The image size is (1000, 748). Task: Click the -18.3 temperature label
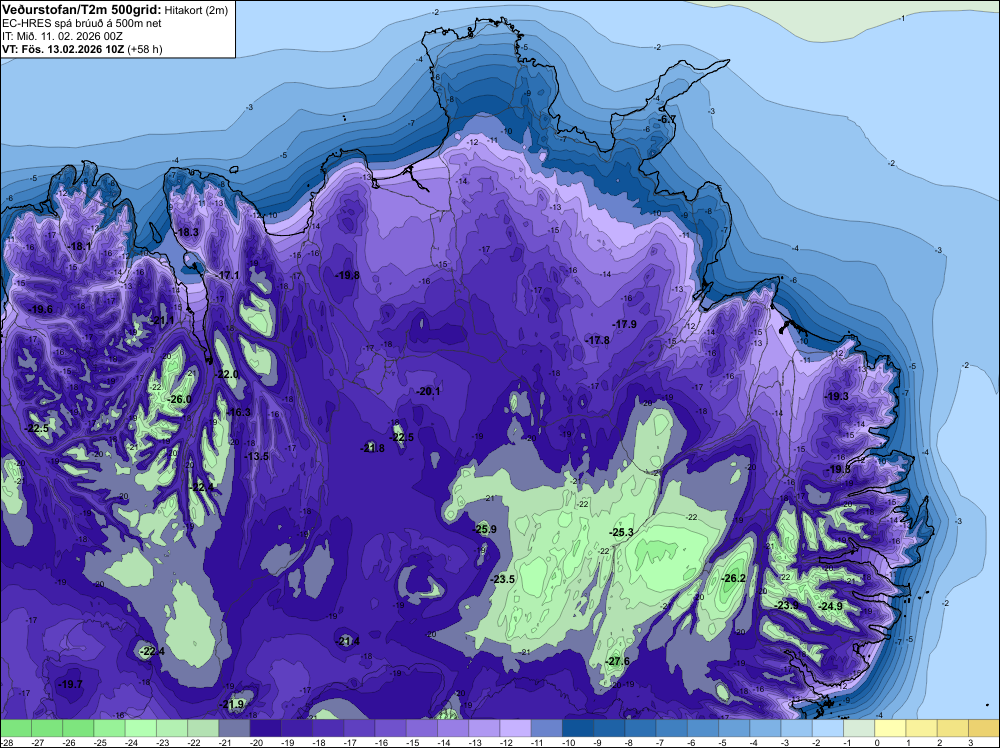187,232
